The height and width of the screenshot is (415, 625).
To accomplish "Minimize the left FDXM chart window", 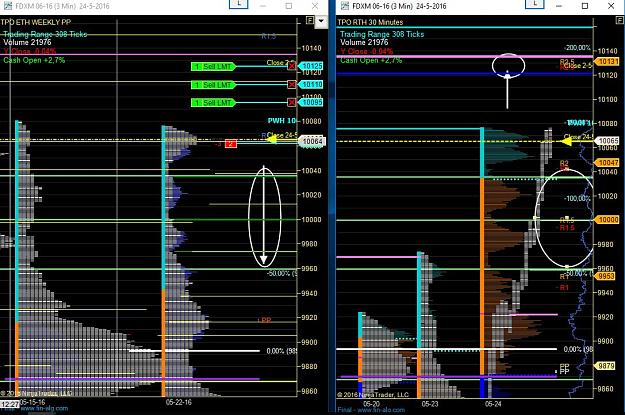I will tap(263, 6).
